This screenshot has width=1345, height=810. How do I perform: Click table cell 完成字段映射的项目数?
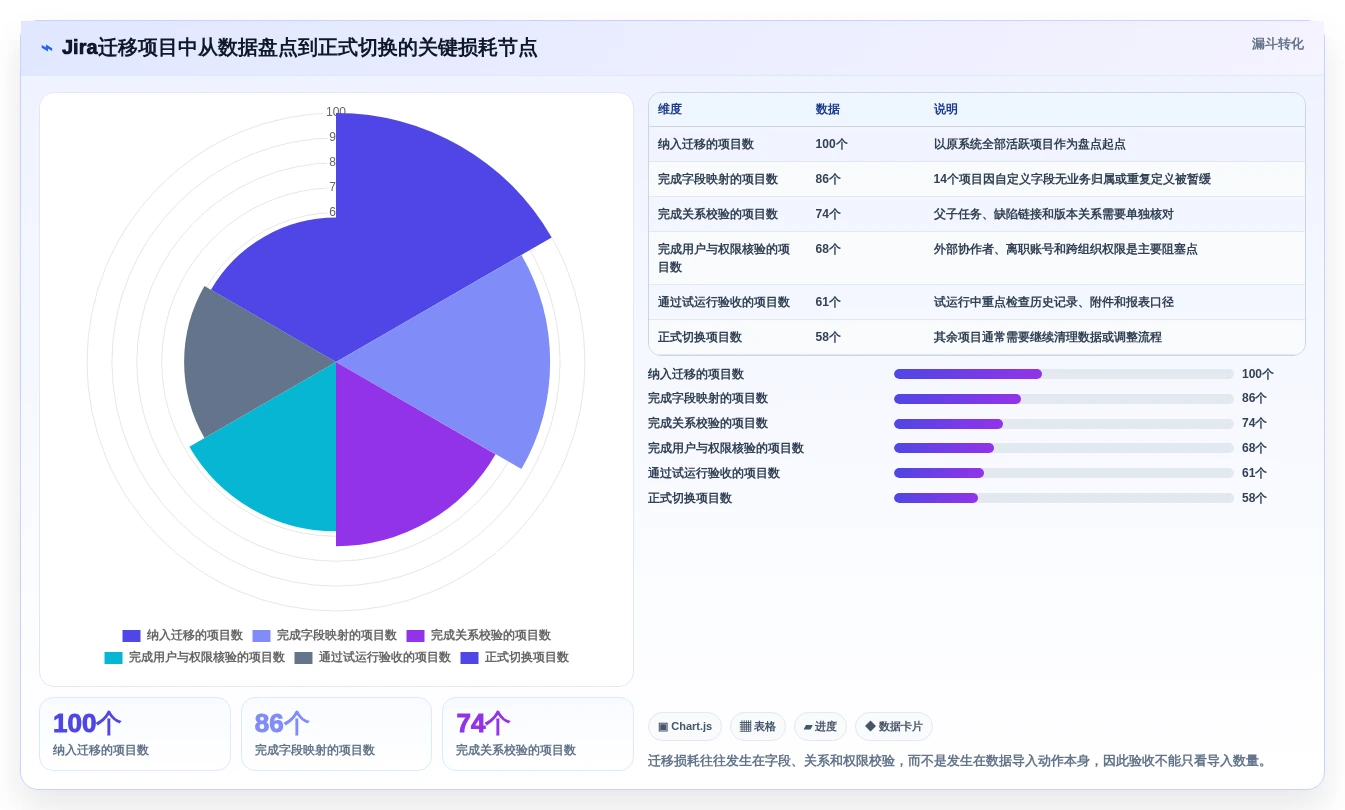718,179
